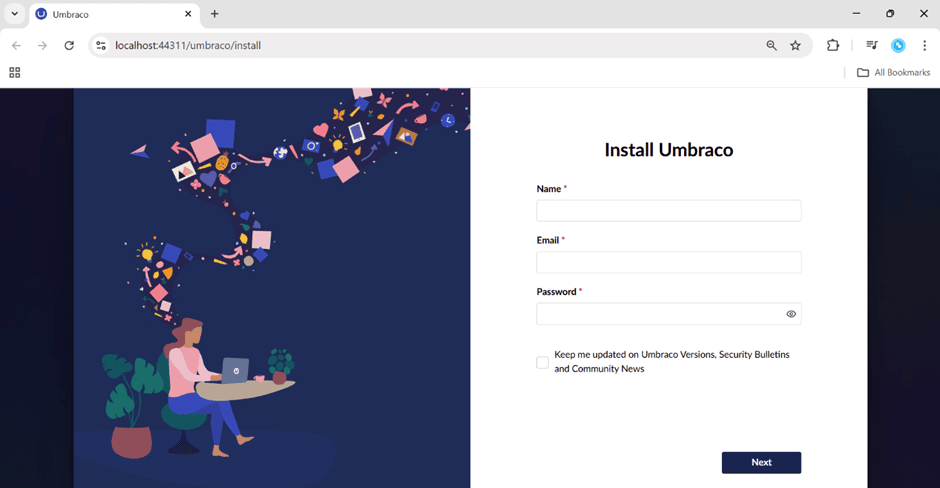Open the media controls icon
940x488 pixels.
872,45
